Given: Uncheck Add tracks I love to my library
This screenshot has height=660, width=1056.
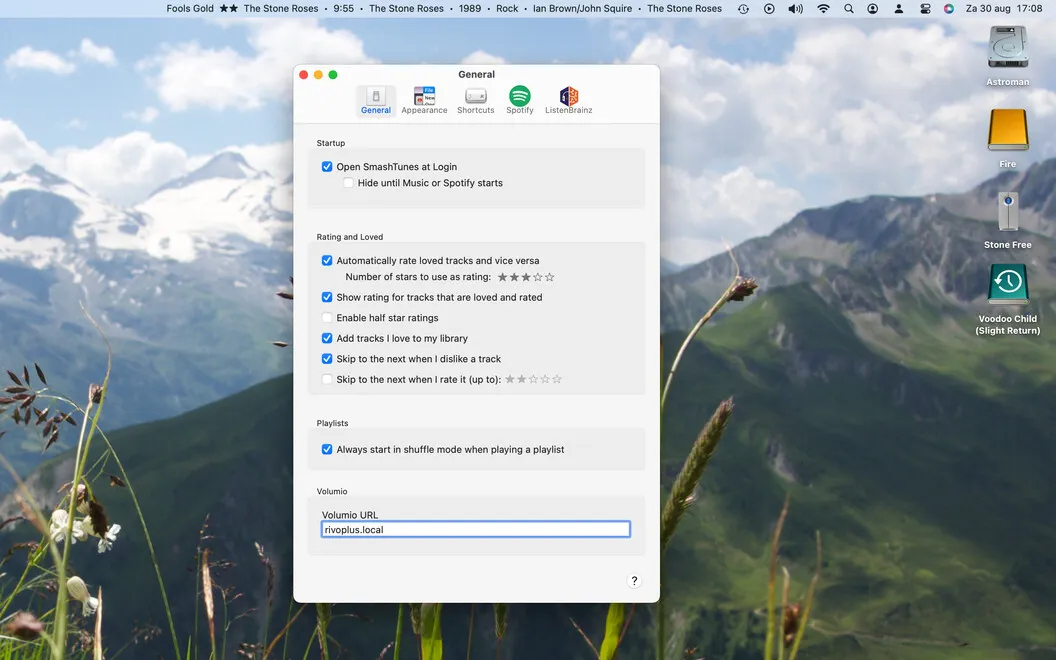Looking at the screenshot, I should [x=327, y=338].
